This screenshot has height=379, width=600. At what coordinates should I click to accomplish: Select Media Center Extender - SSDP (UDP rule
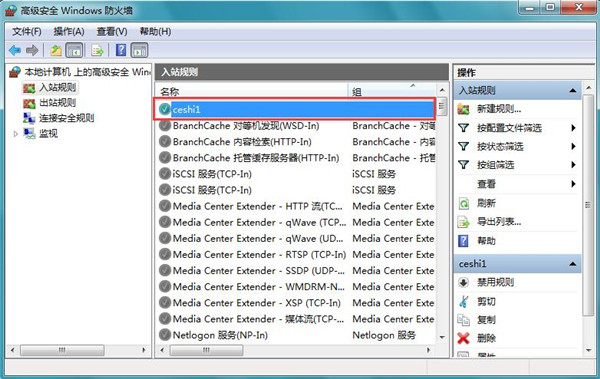click(258, 270)
